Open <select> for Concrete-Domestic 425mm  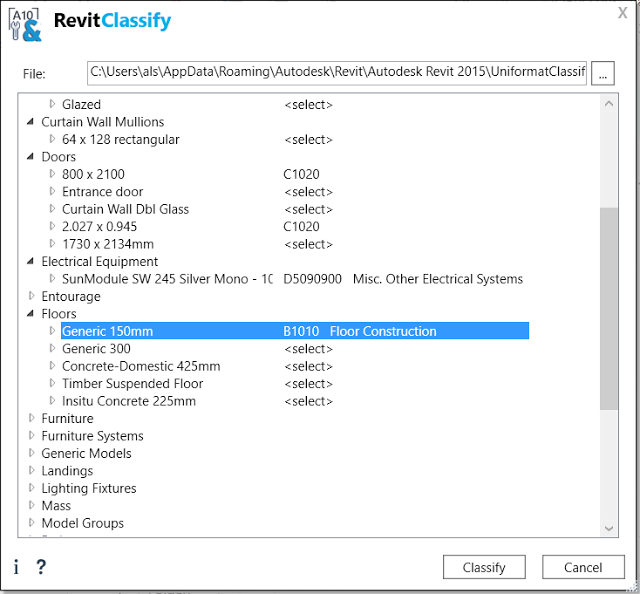coord(309,367)
